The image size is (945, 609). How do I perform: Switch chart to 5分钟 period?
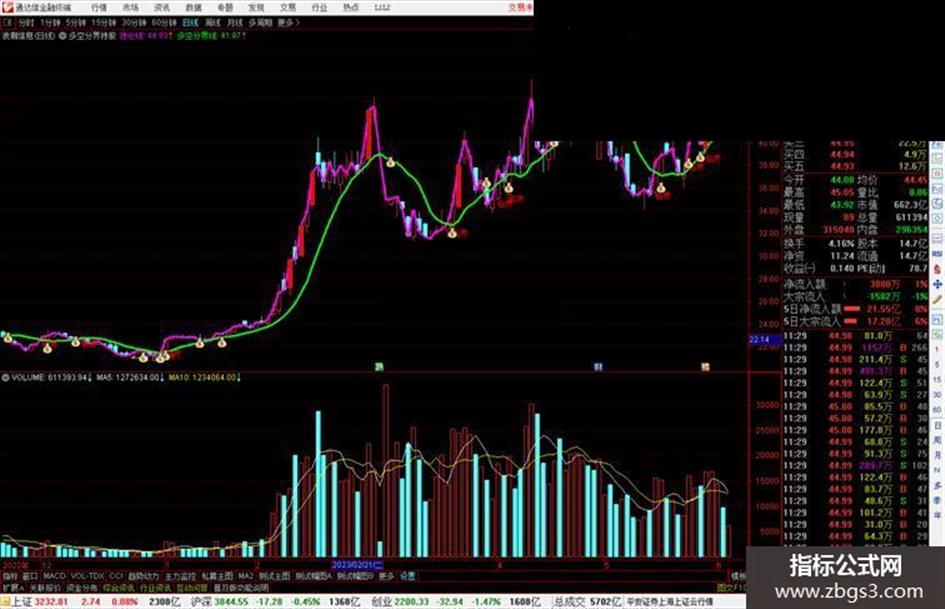coord(76,22)
